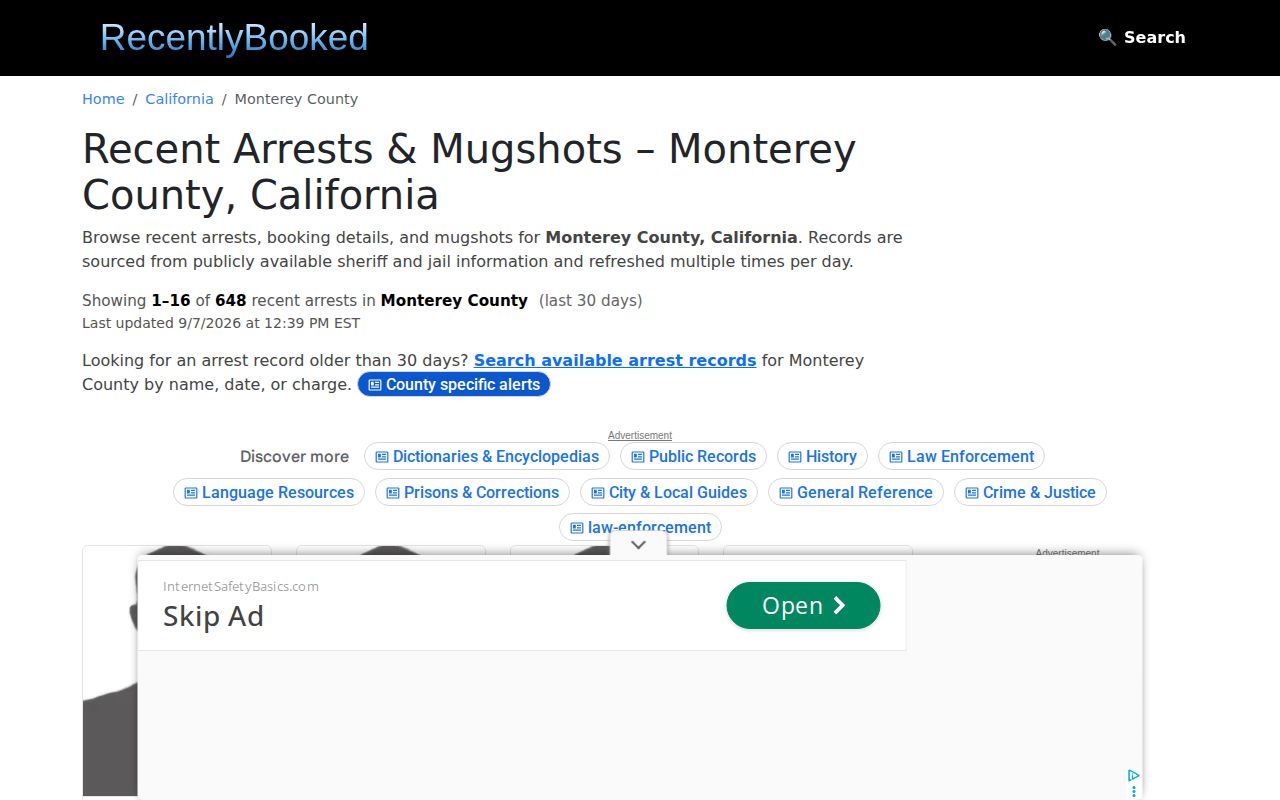This screenshot has height=800, width=1280.
Task: Click the History chip icon
Action: click(x=795, y=457)
